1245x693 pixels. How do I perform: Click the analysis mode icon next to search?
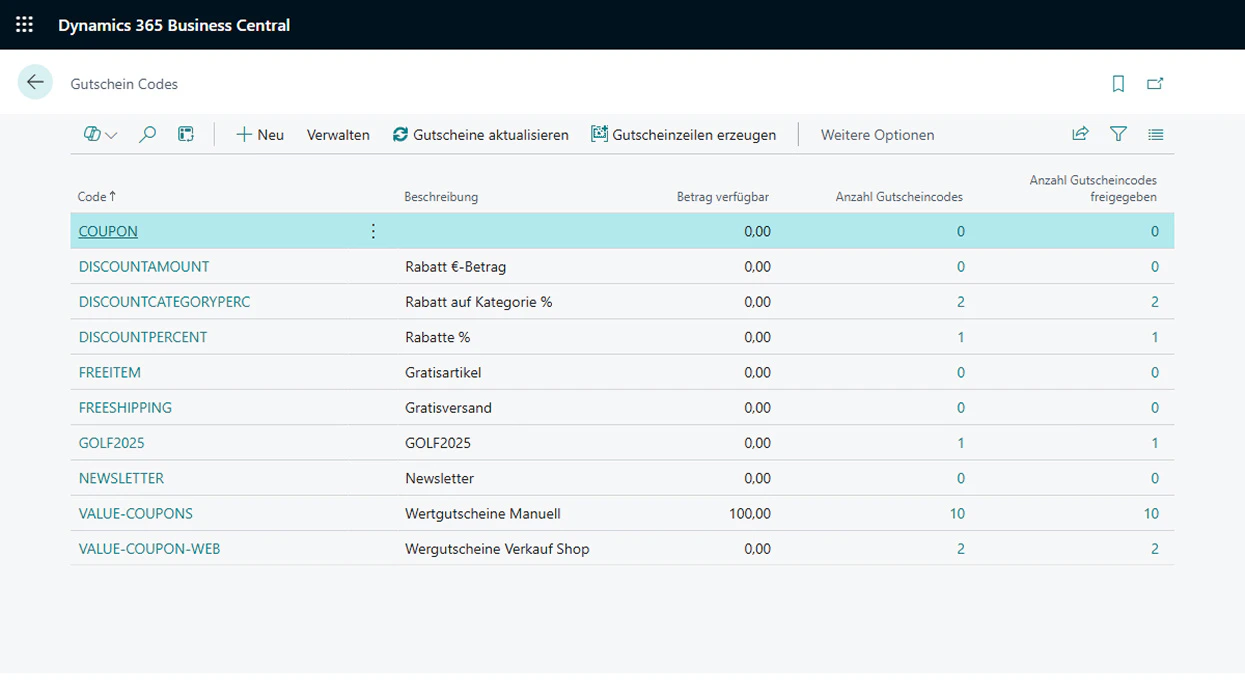coord(186,134)
